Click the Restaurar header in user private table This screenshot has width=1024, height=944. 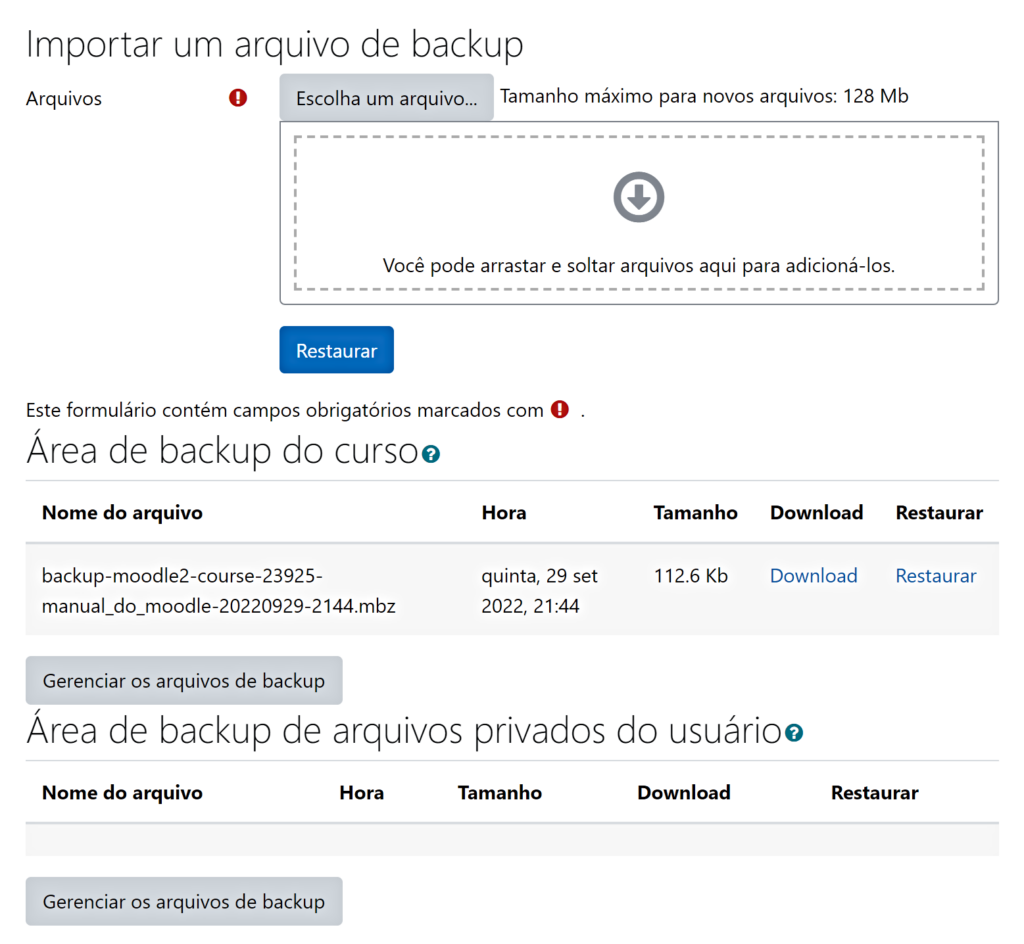pos(874,793)
